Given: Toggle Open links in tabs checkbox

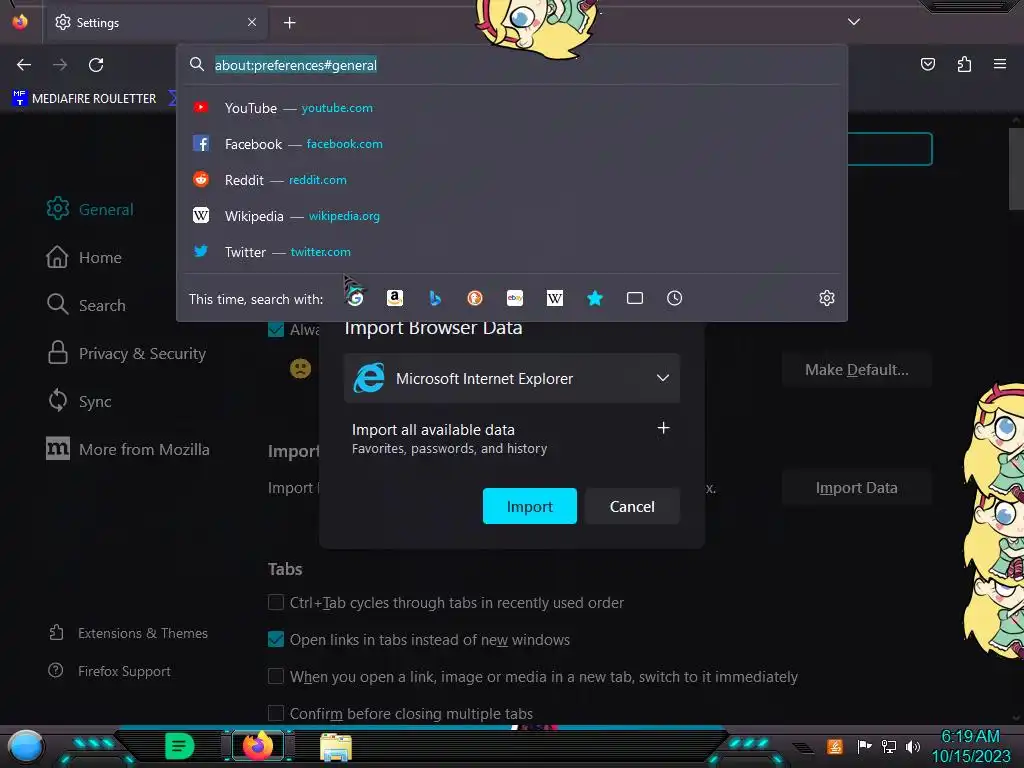Looking at the screenshot, I should coord(276,639).
